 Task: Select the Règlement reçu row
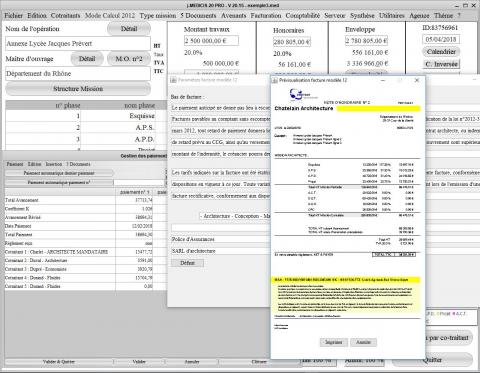tap(79, 243)
